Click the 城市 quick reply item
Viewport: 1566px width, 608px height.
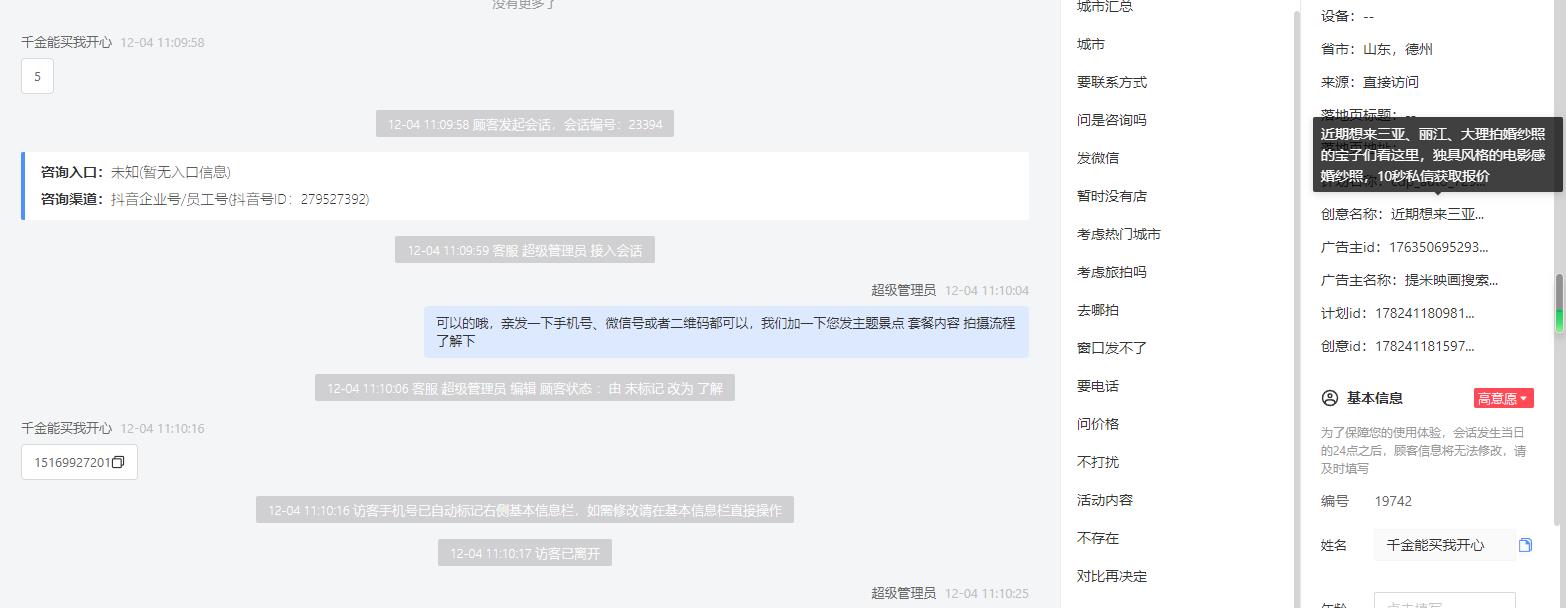click(1091, 44)
